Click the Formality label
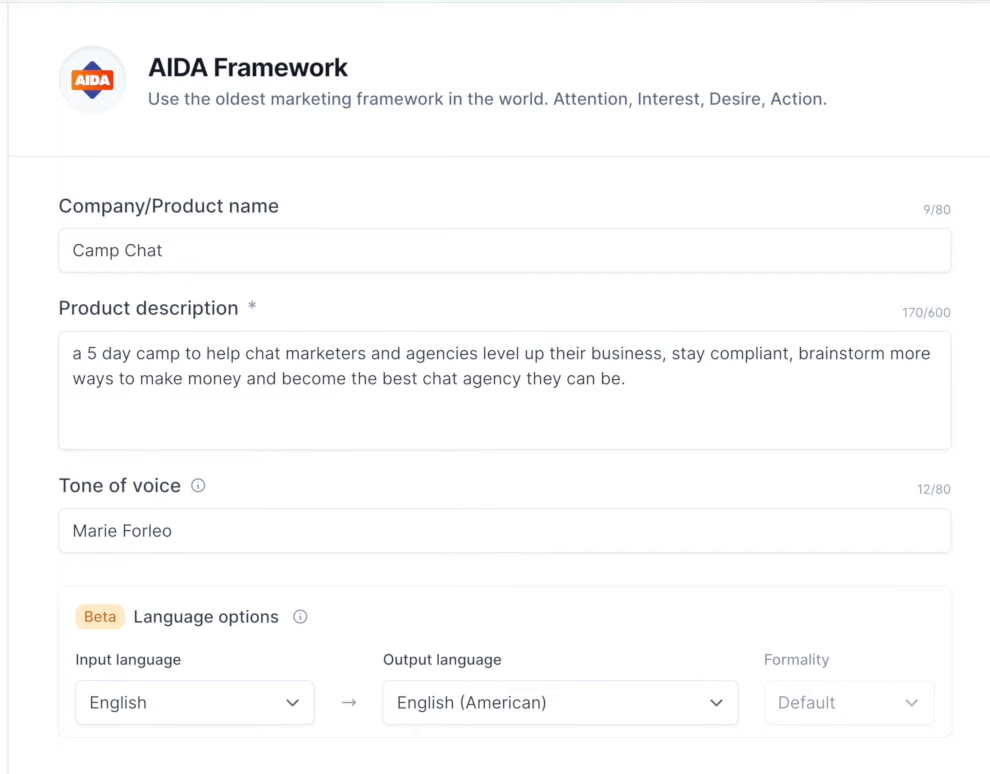 [796, 660]
